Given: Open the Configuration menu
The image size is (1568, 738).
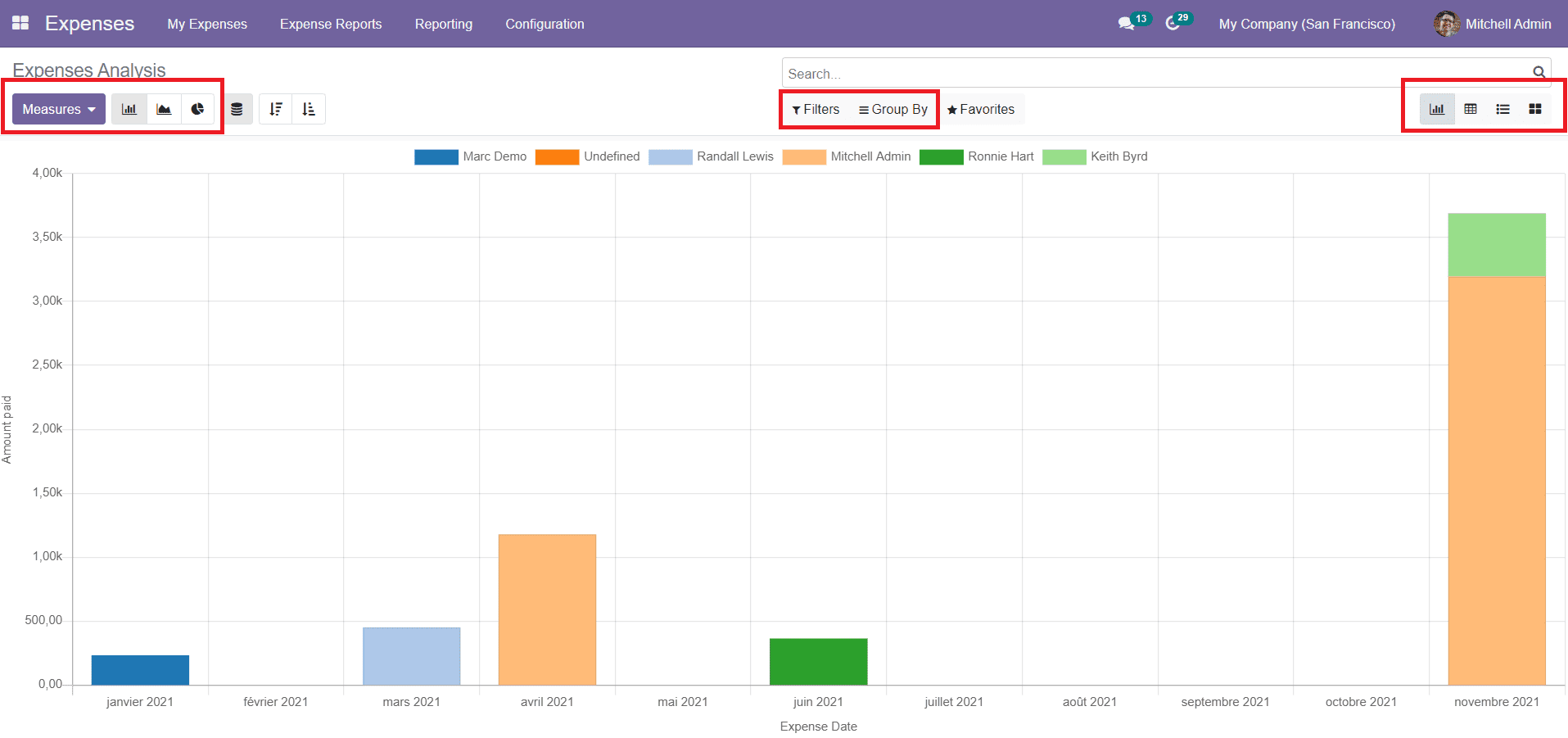Looking at the screenshot, I should tap(545, 24).
